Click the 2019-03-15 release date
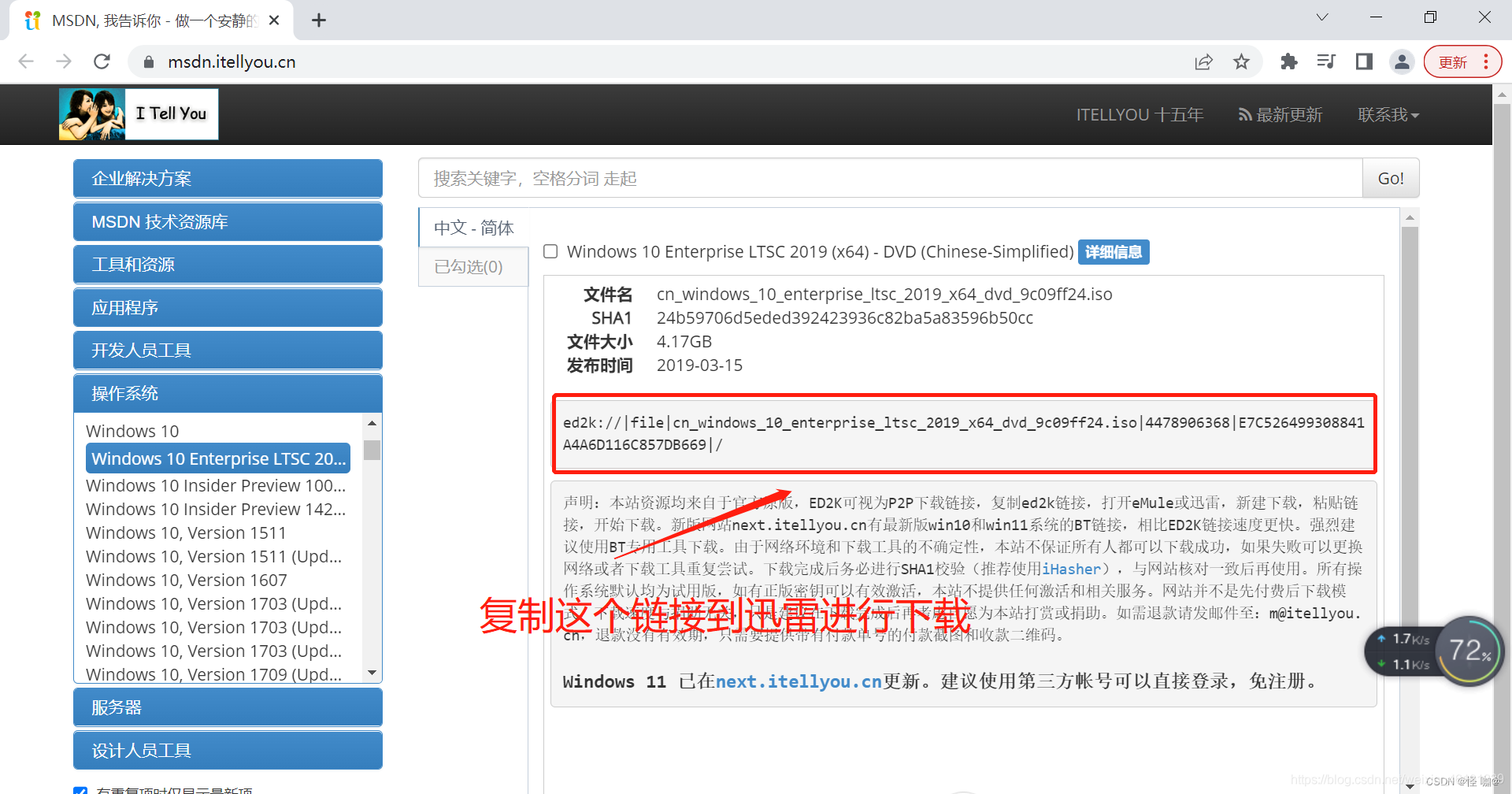The height and width of the screenshot is (794, 1512). (x=699, y=365)
